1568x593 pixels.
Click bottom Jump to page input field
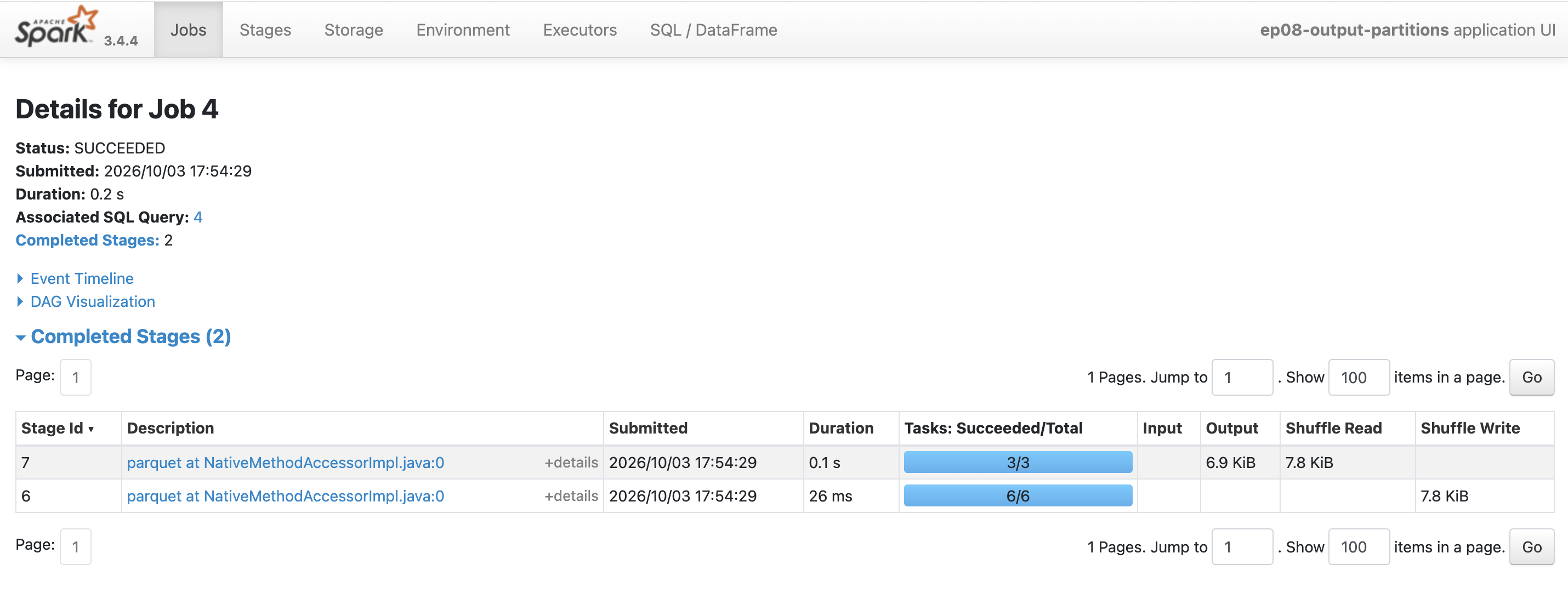click(x=1242, y=548)
